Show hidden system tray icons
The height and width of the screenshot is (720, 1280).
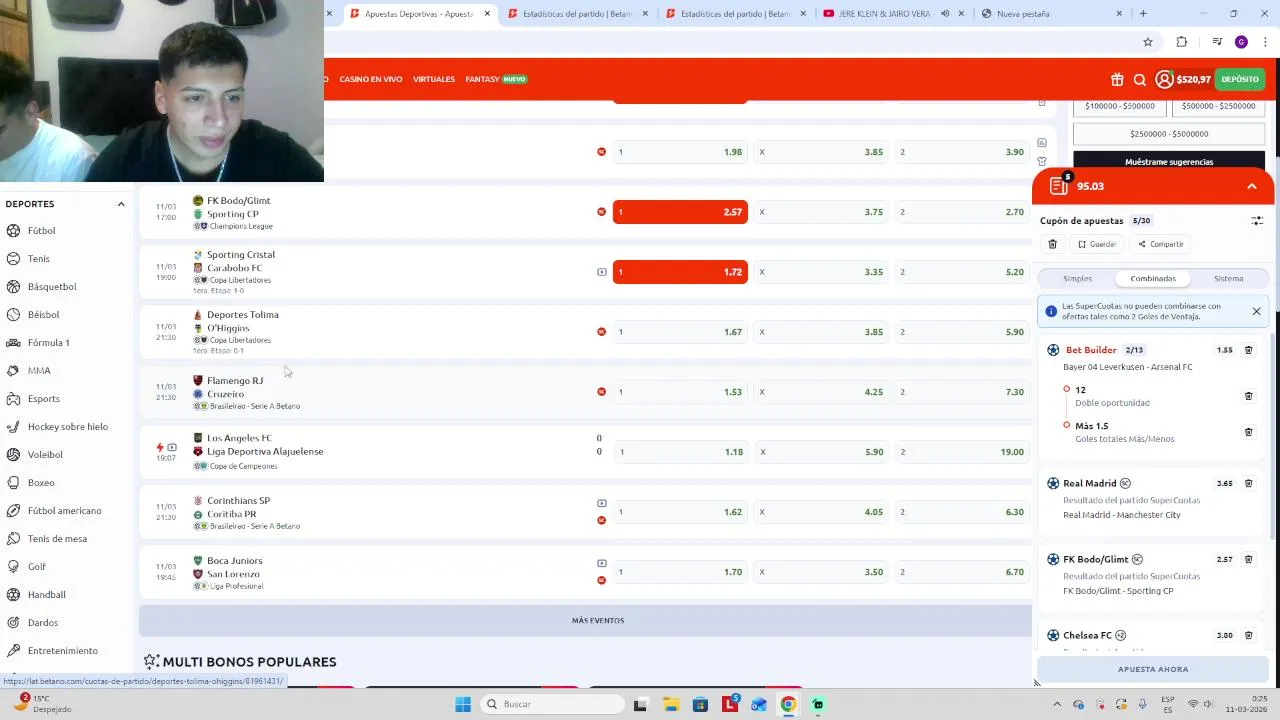1058,704
